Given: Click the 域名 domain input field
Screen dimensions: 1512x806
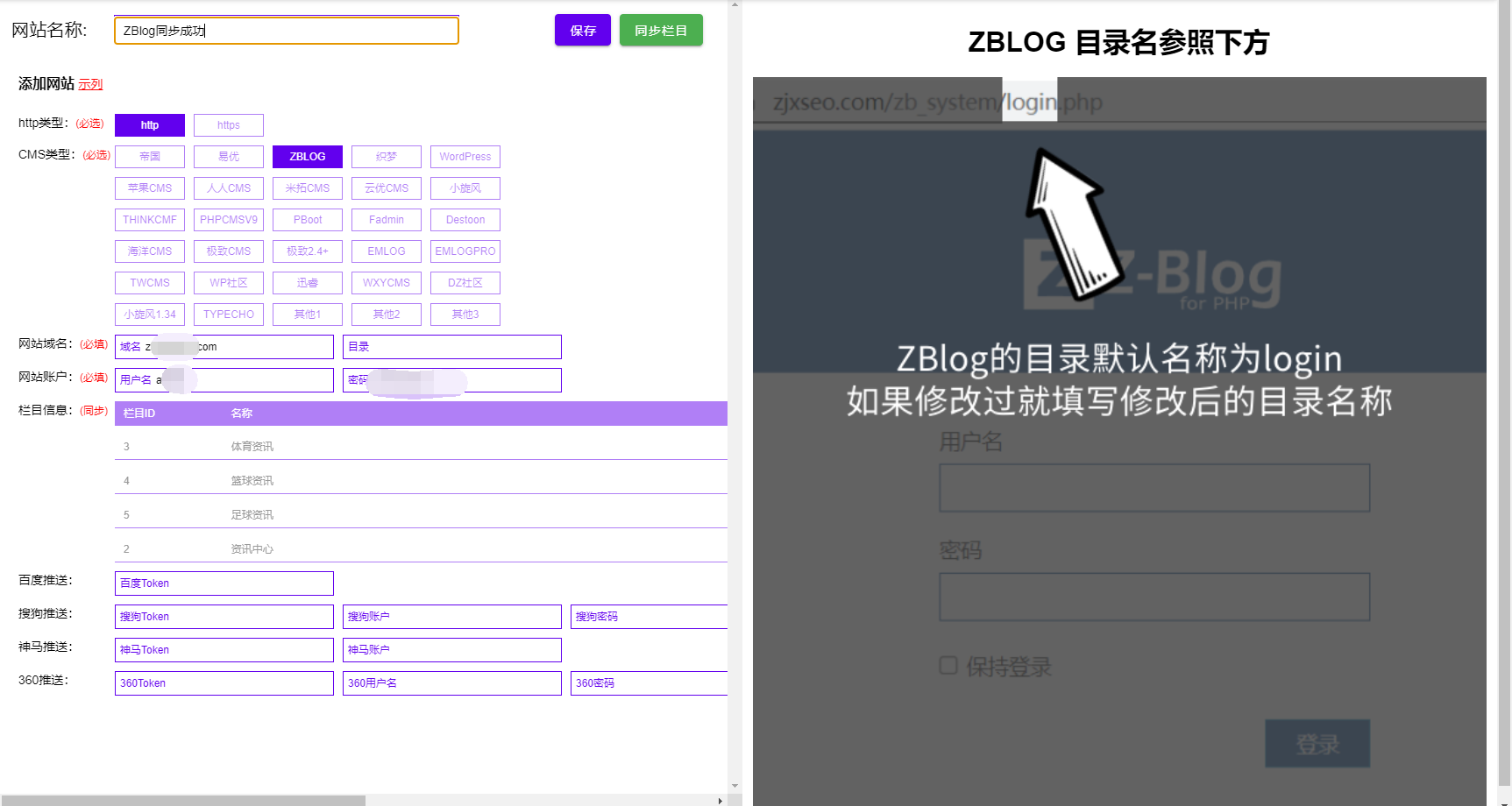Looking at the screenshot, I should pyautogui.click(x=224, y=347).
